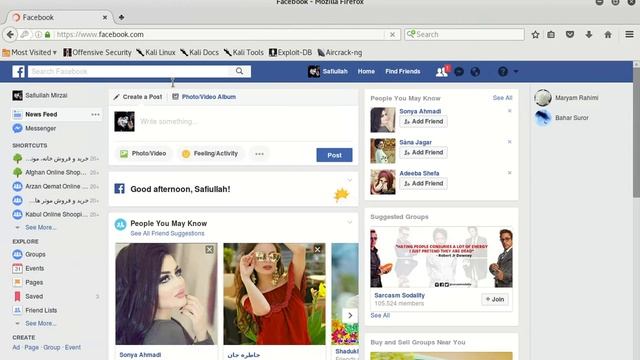Show next friend suggestions arrow
The image size is (640, 360).
tap(350, 316)
